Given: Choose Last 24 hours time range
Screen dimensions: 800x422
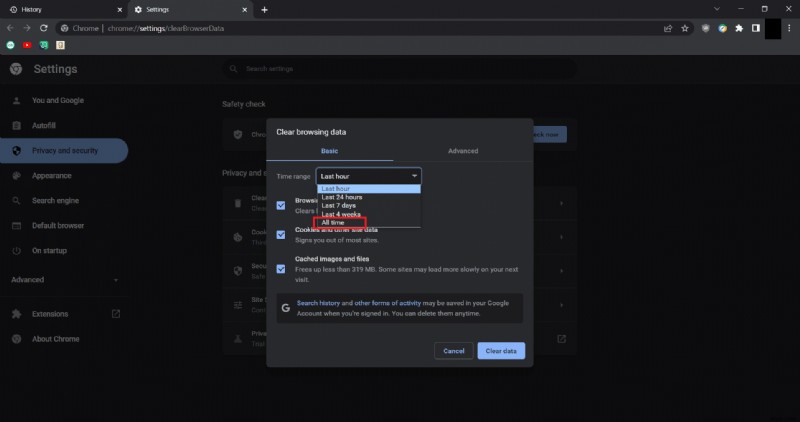Looking at the screenshot, I should [x=341, y=197].
